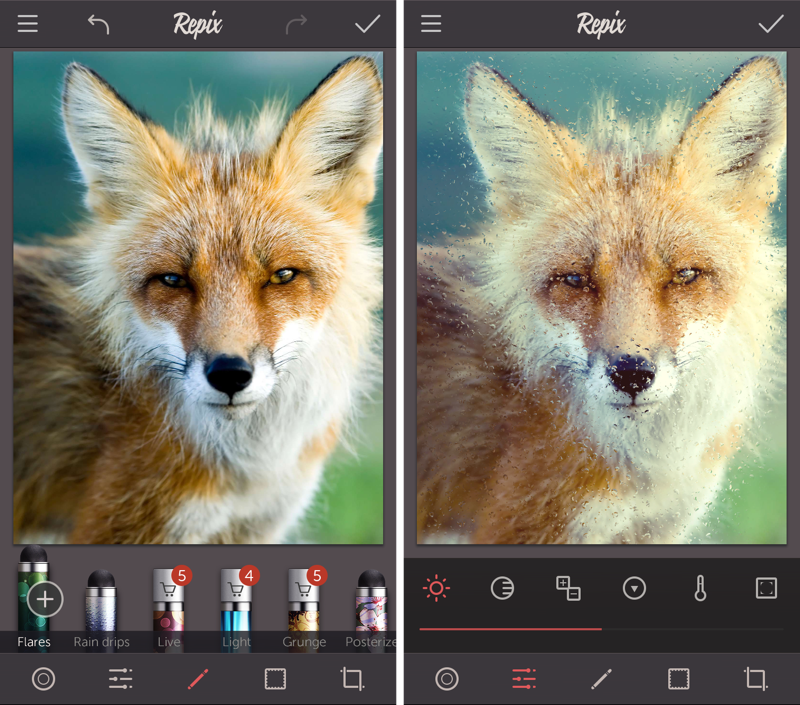Tap the thermometer temperature adjustment icon

click(700, 588)
